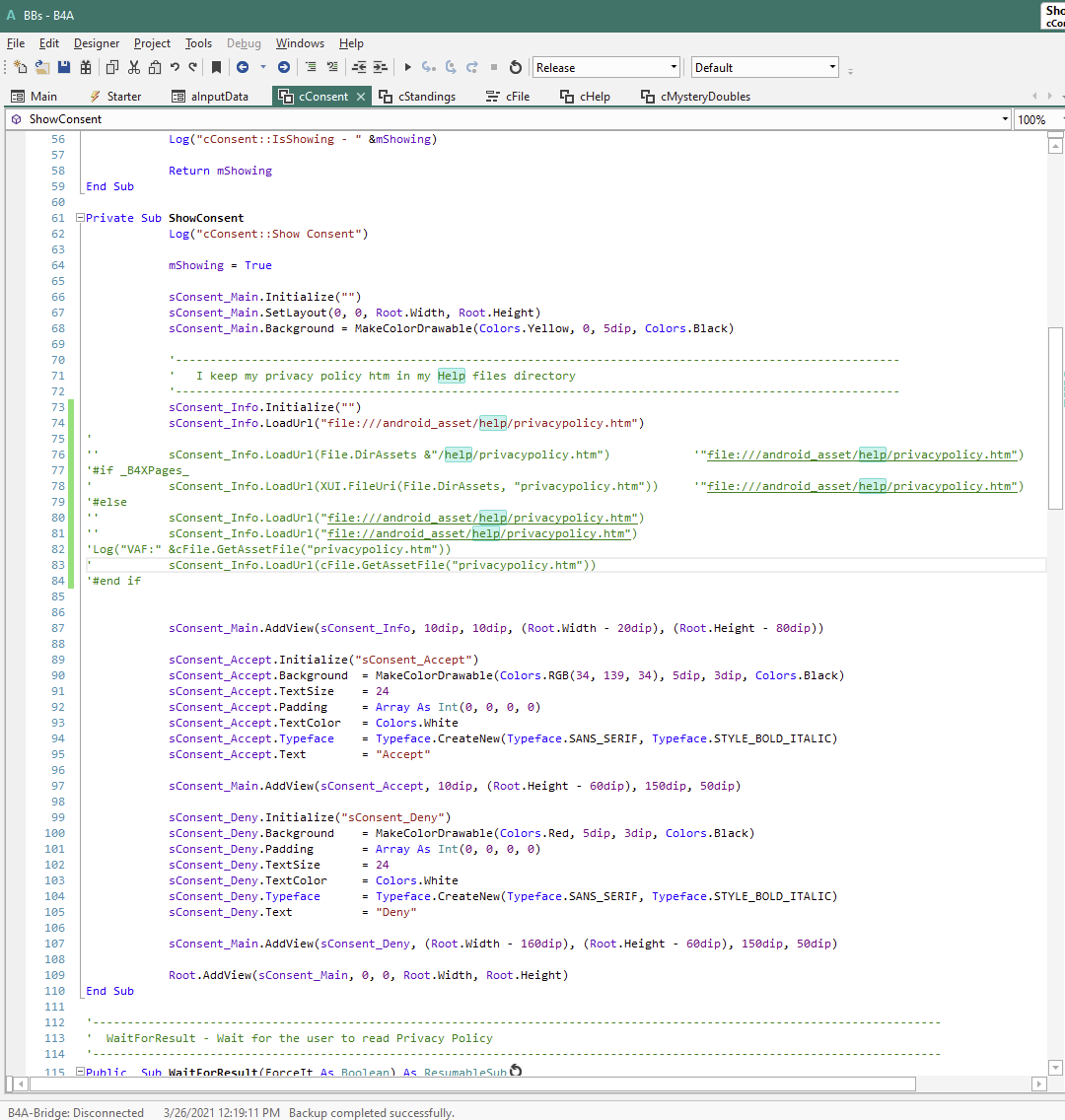Click the Undo arrow icon
Image resolution: width=1065 pixels, height=1120 pixels.
tap(175, 67)
